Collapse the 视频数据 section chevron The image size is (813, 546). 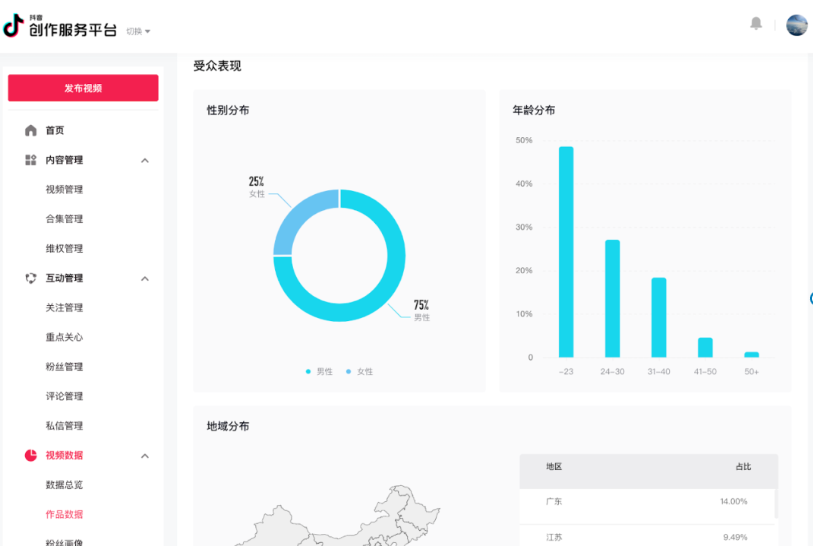(145, 456)
